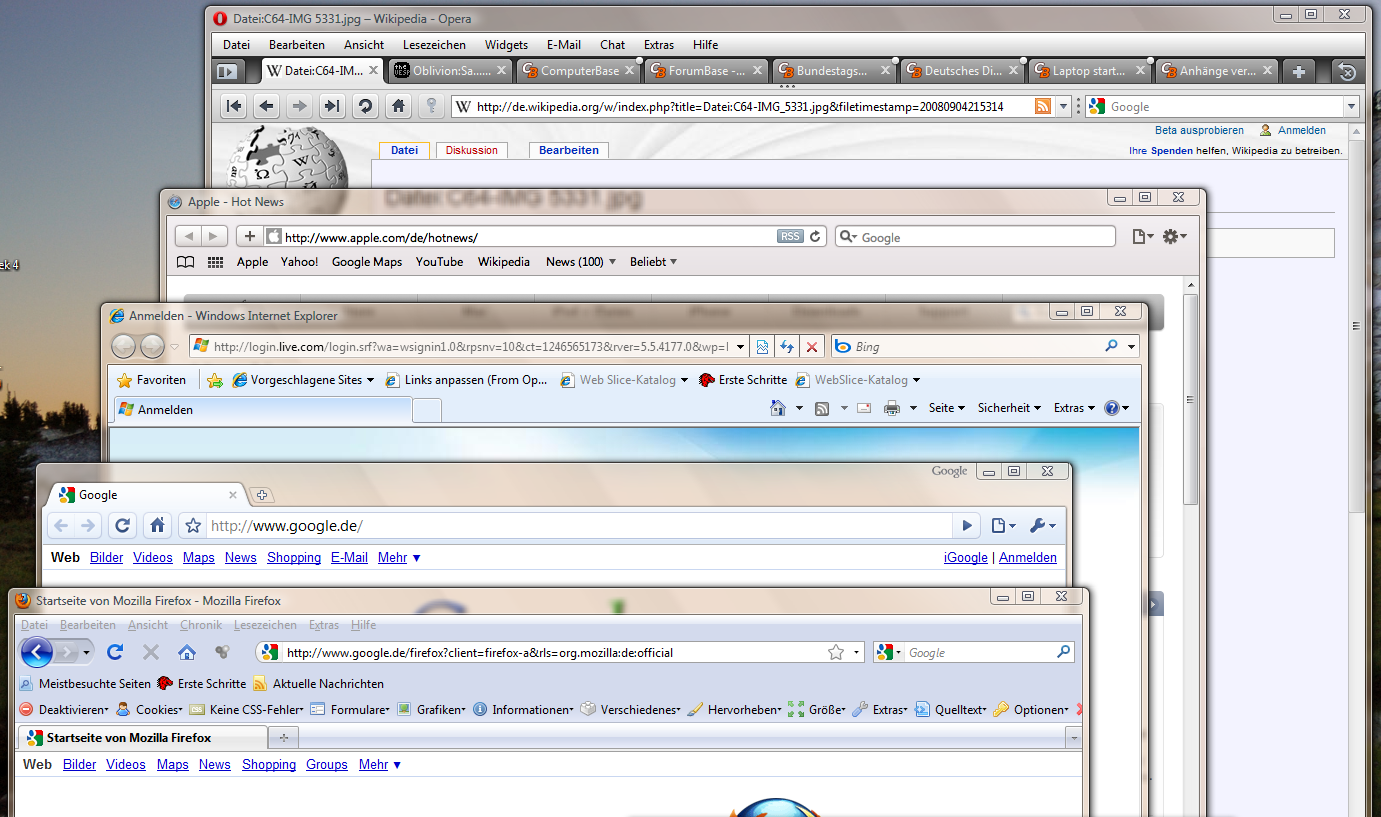Open Chrome's page menu dropdown
1381x817 pixels.
1003,525
